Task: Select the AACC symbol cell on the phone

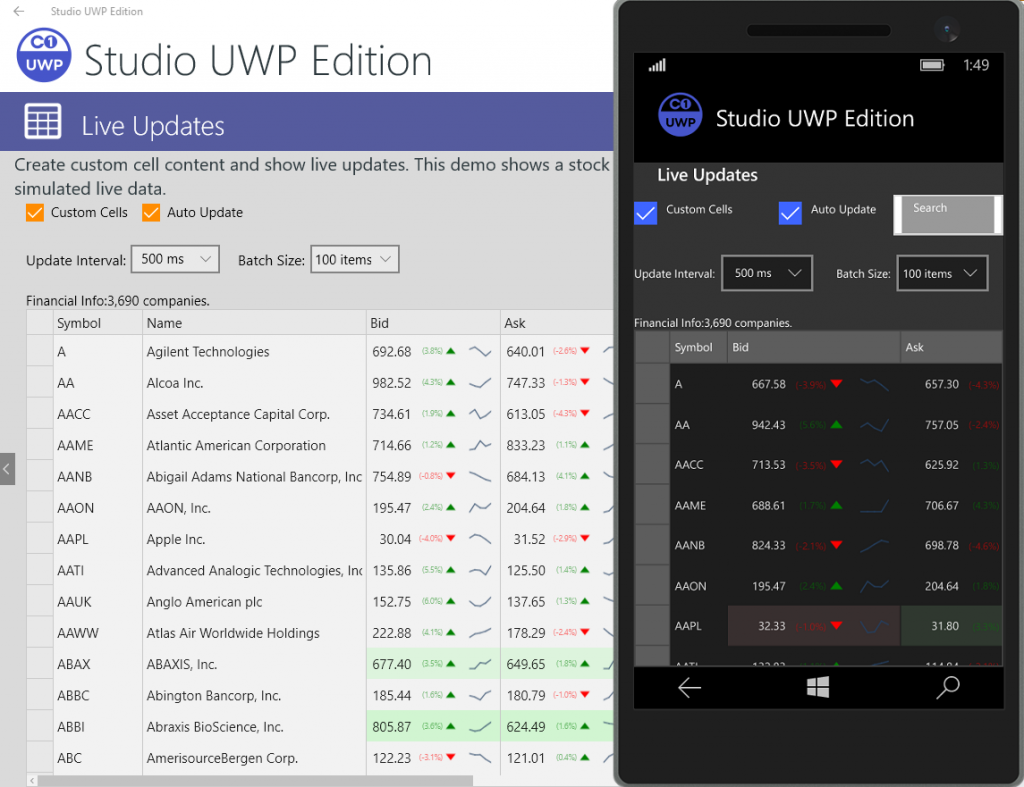Action: coord(699,465)
